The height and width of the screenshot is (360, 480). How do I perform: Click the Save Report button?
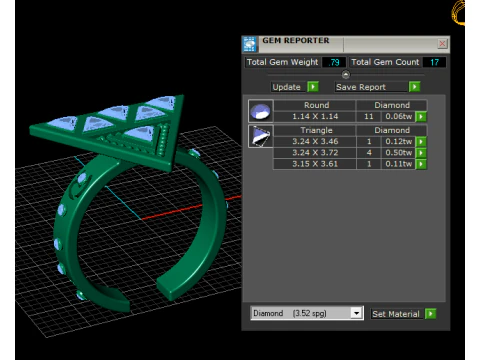(372, 87)
